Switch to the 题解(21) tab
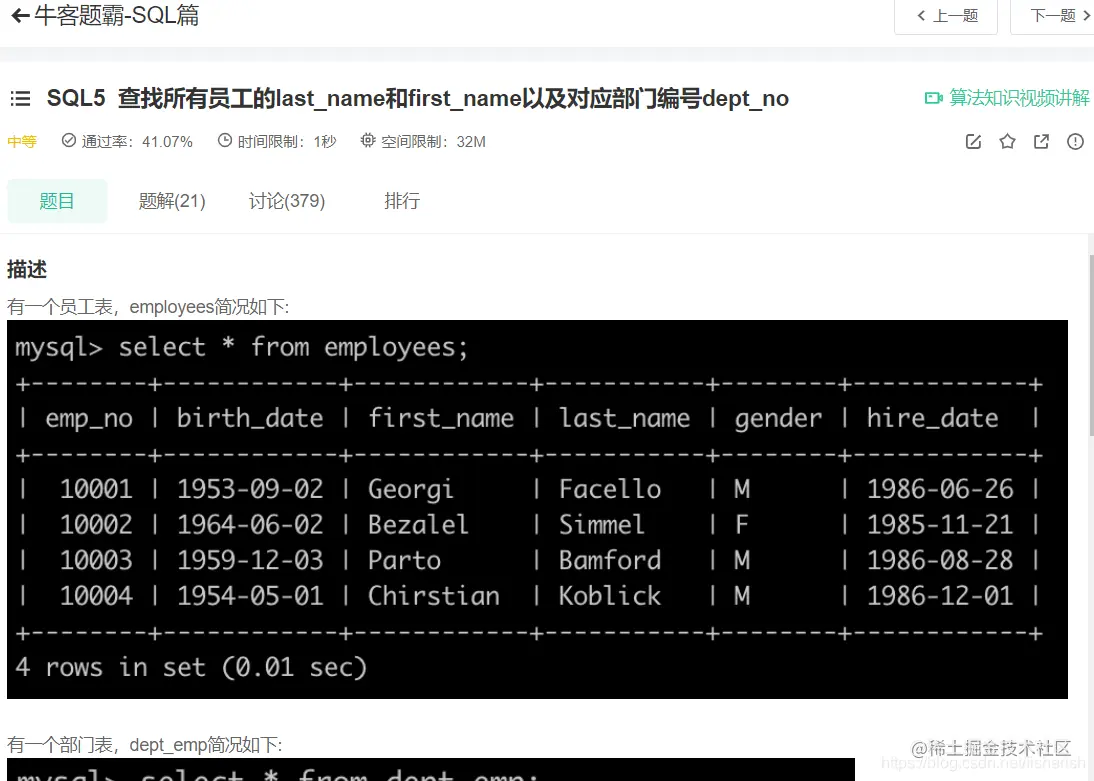 click(x=172, y=201)
